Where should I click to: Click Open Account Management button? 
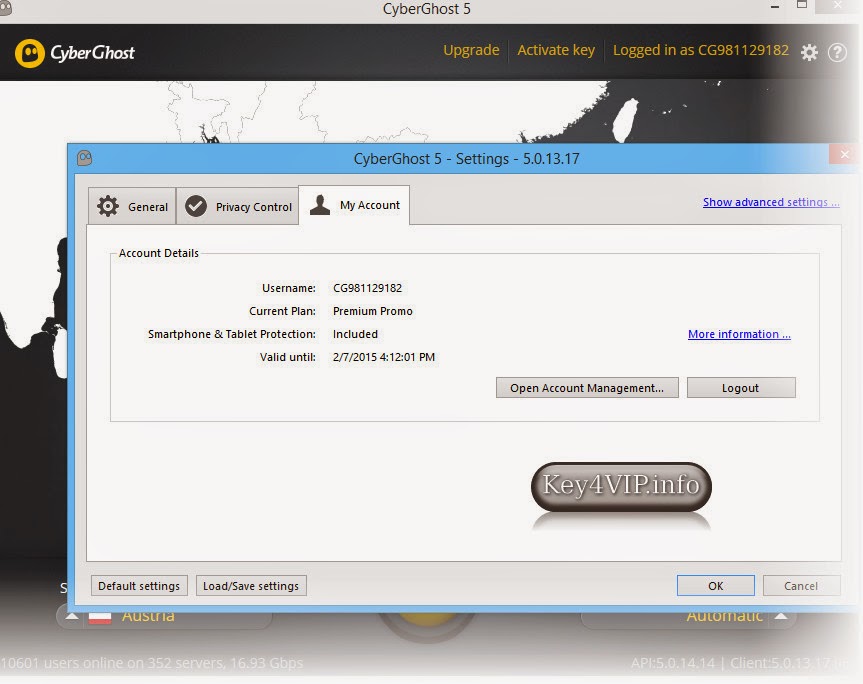pos(587,388)
